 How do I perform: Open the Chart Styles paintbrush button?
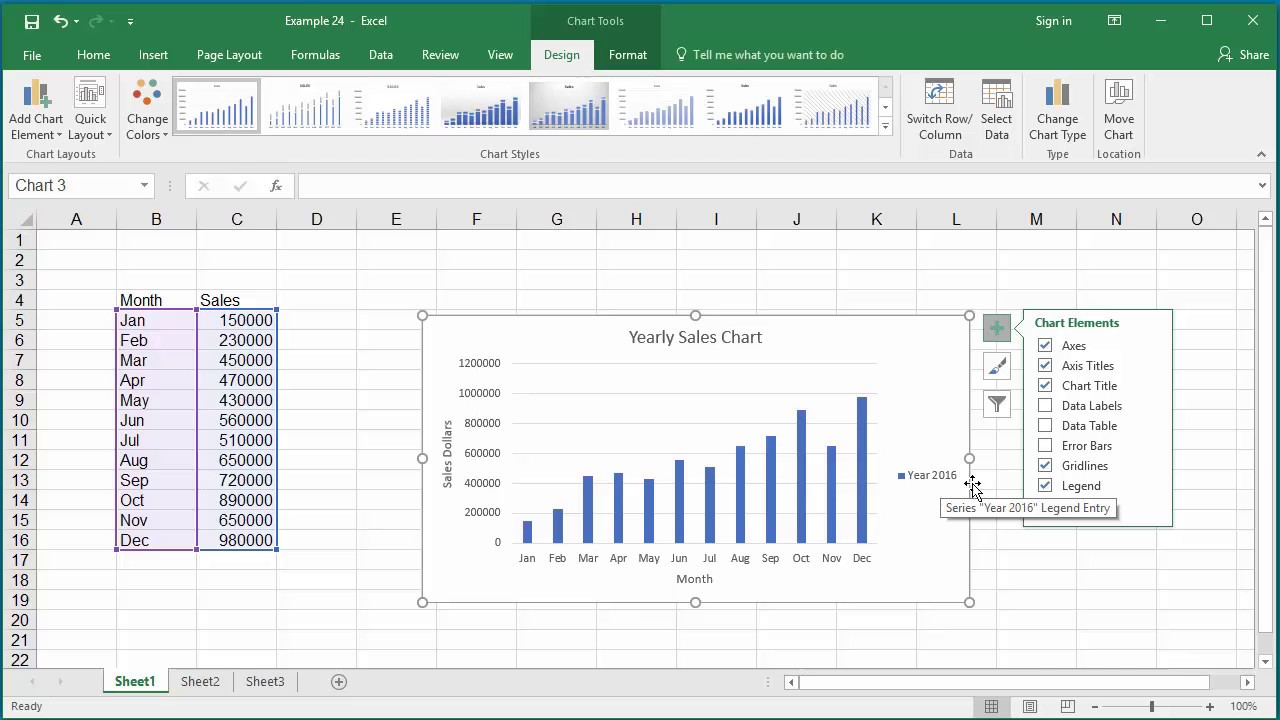[997, 366]
